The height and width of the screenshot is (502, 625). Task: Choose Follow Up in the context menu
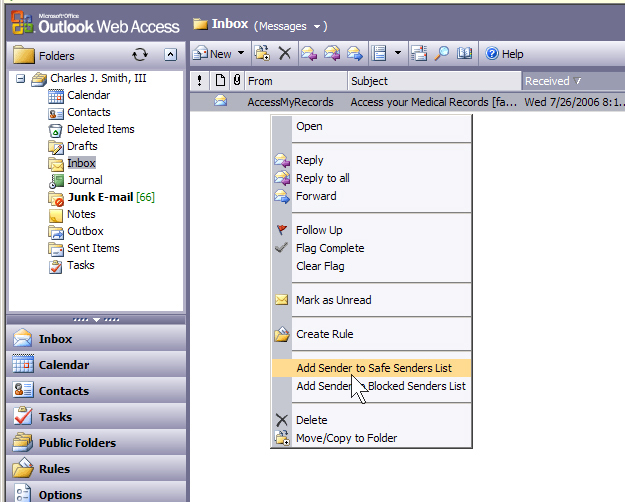[371, 230]
